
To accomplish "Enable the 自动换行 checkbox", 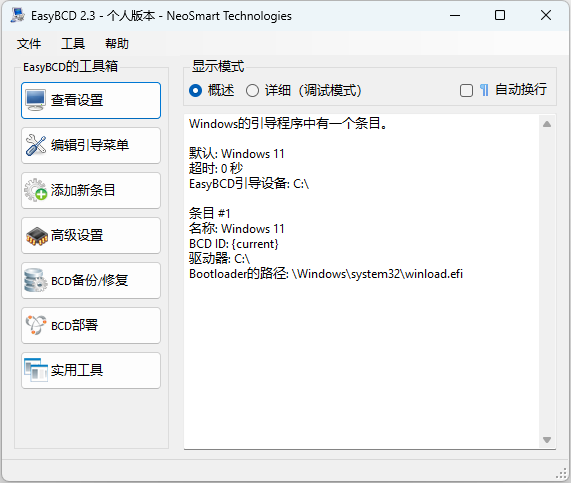I will (x=466, y=90).
